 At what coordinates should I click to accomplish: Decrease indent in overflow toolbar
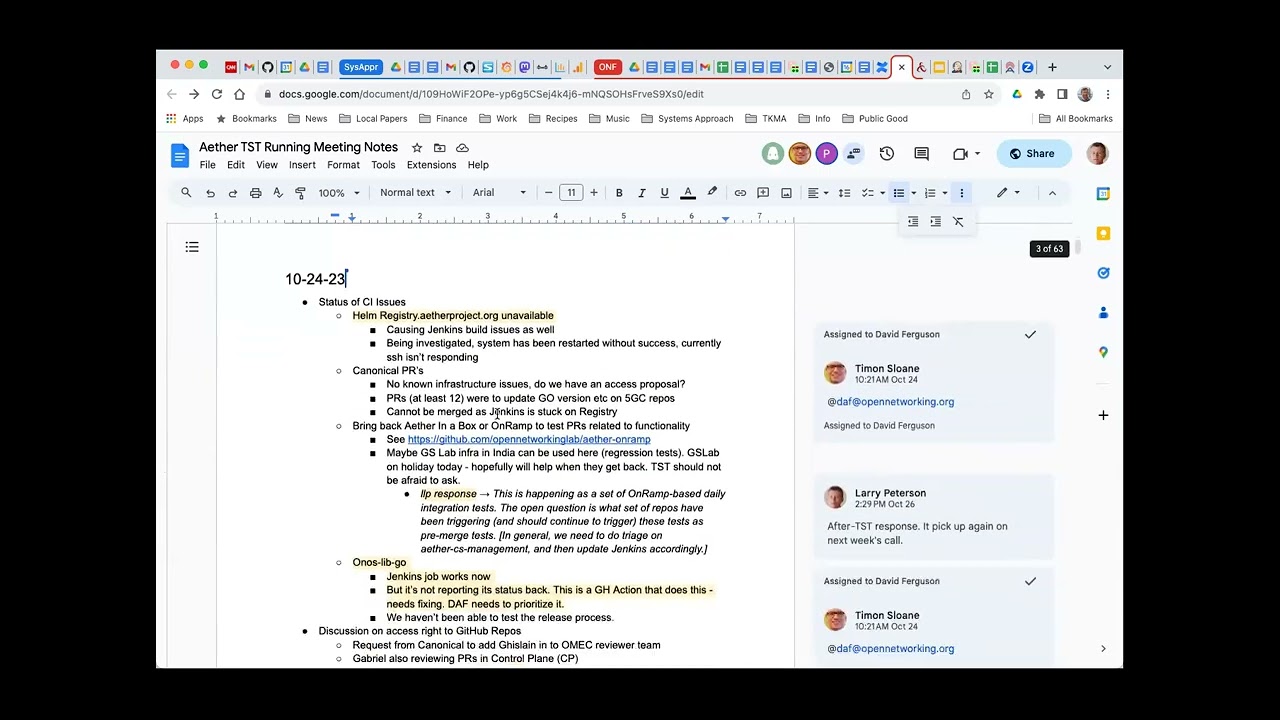coord(913,222)
